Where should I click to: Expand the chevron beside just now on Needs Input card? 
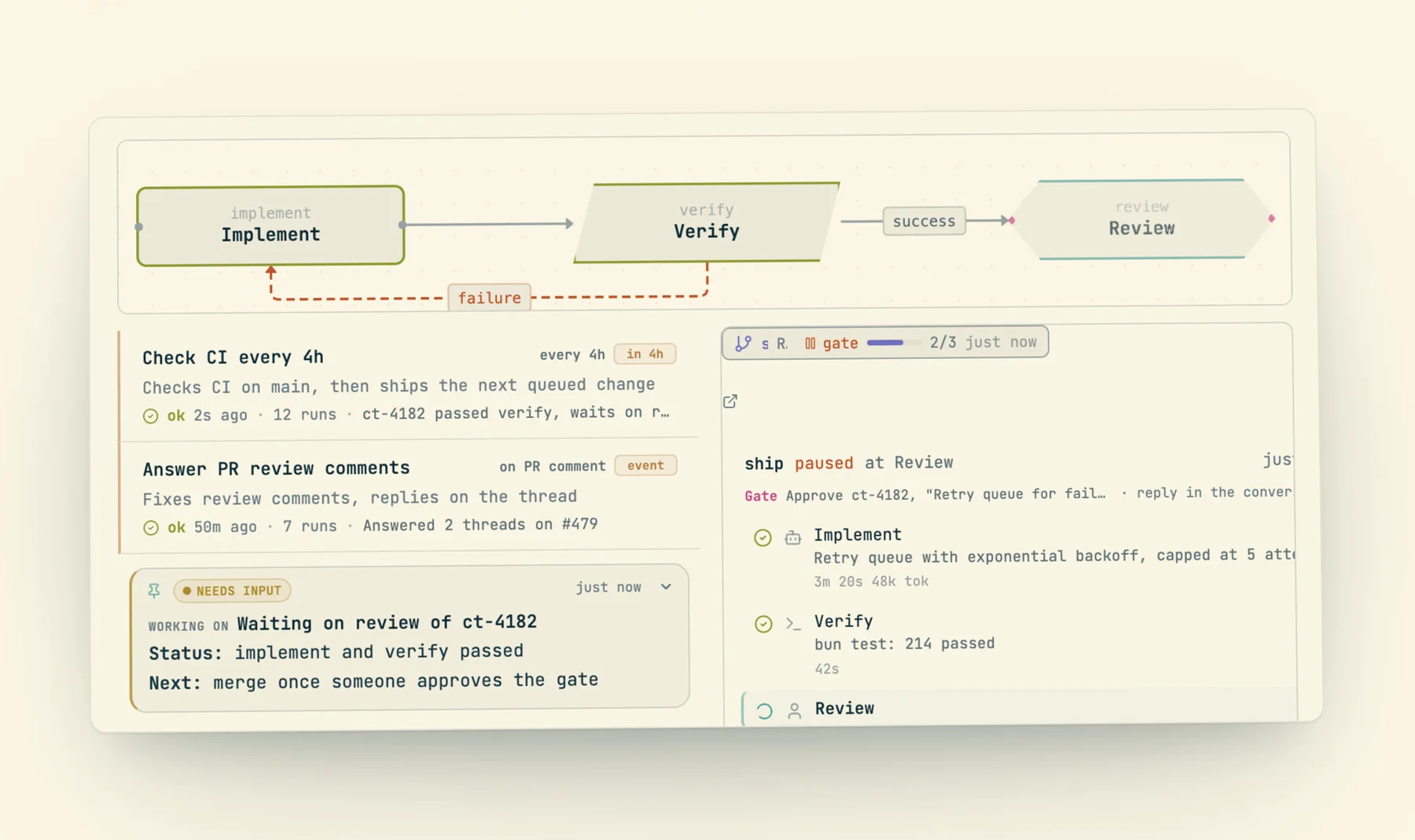(x=666, y=587)
